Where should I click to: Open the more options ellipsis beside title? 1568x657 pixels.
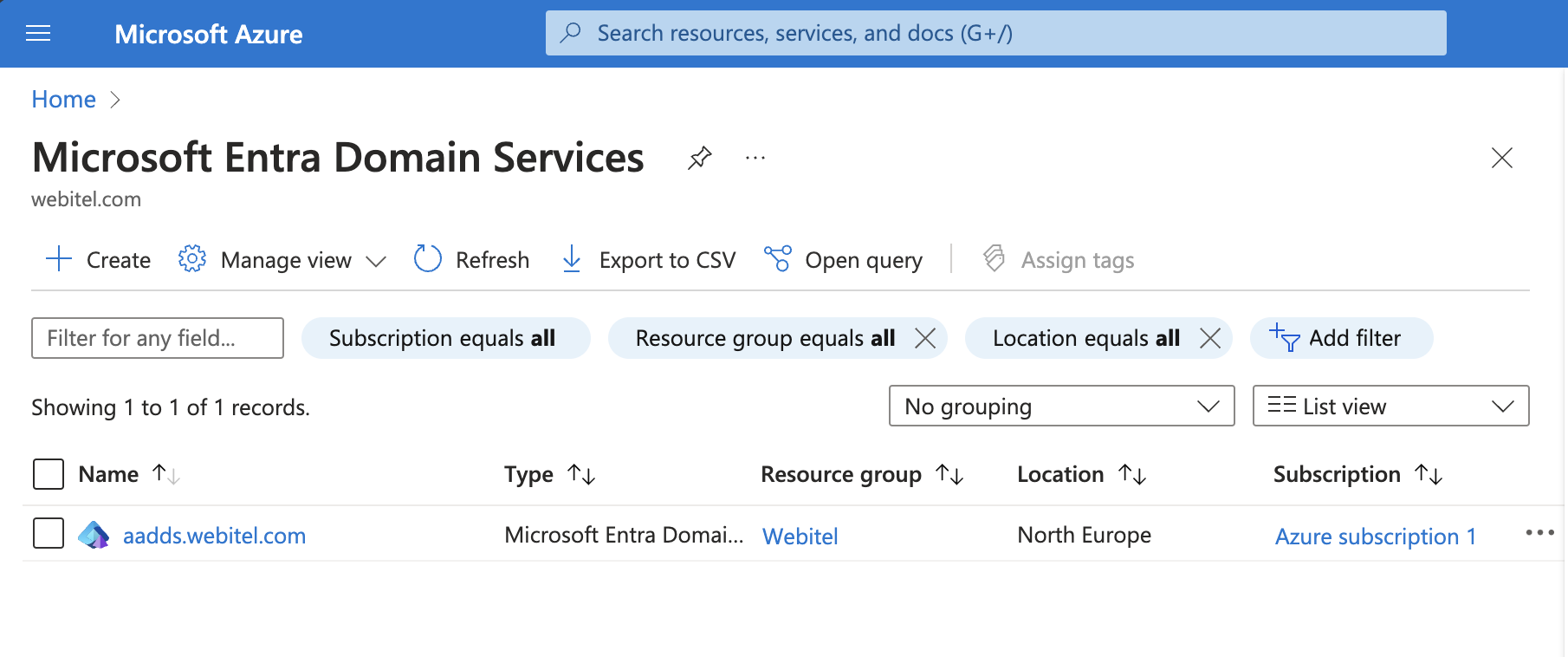click(755, 158)
